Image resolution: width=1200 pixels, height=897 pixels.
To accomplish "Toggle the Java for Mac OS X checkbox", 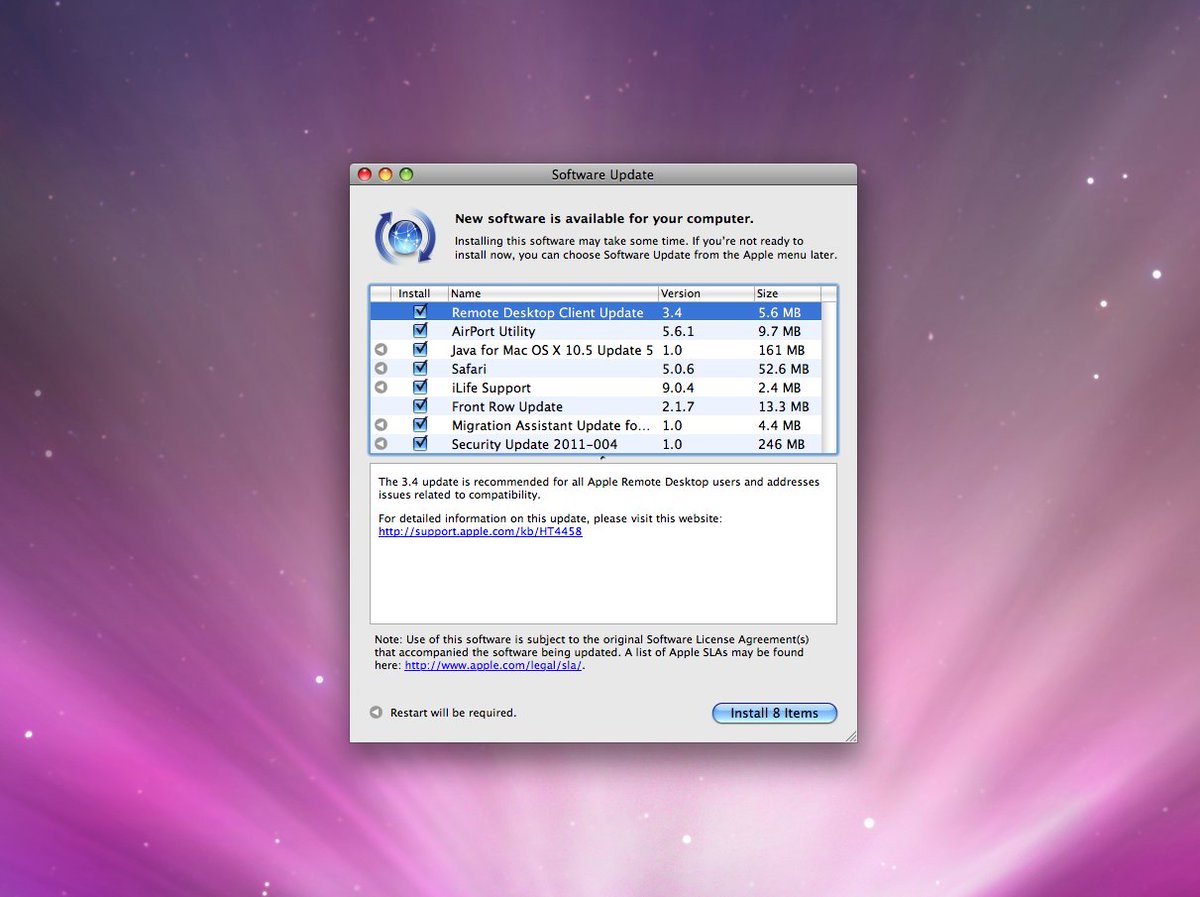I will 420,349.
